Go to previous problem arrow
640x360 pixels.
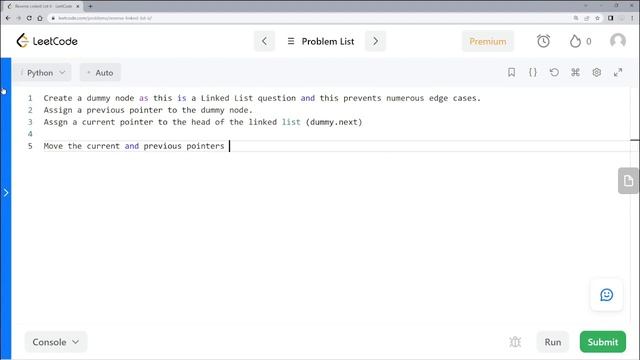[264, 41]
